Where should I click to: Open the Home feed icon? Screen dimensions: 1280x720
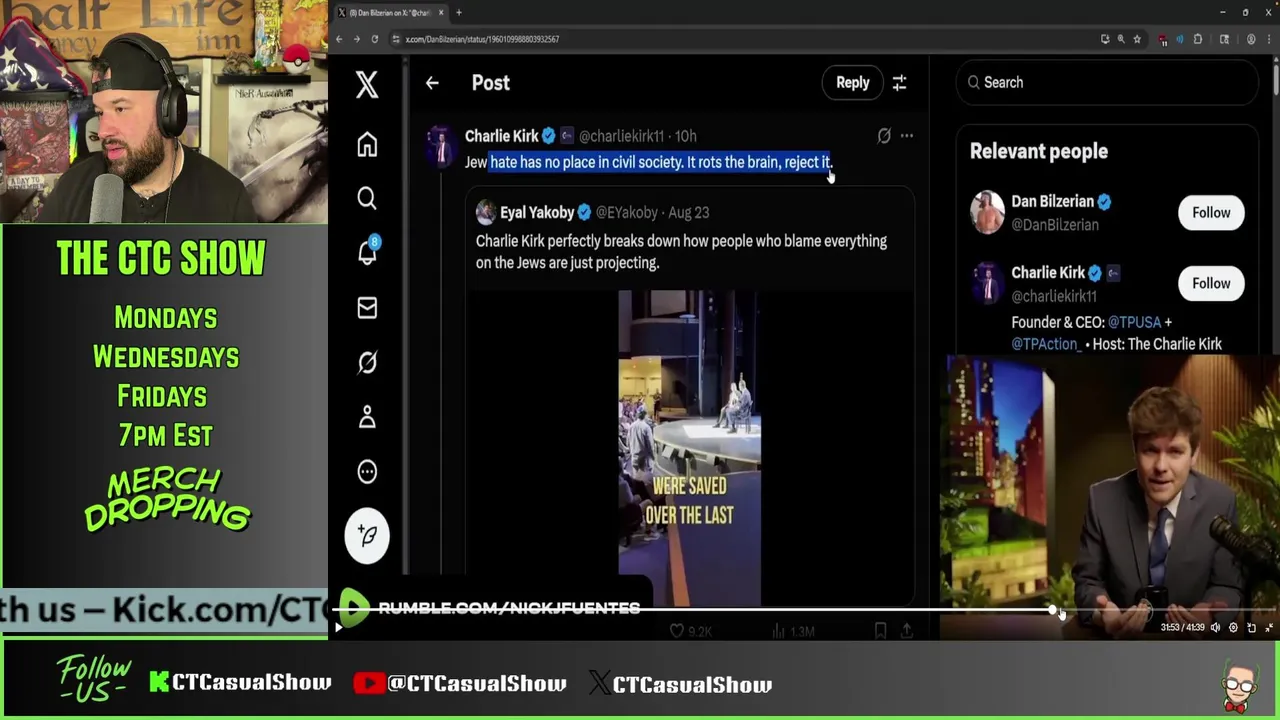pyautogui.click(x=367, y=145)
